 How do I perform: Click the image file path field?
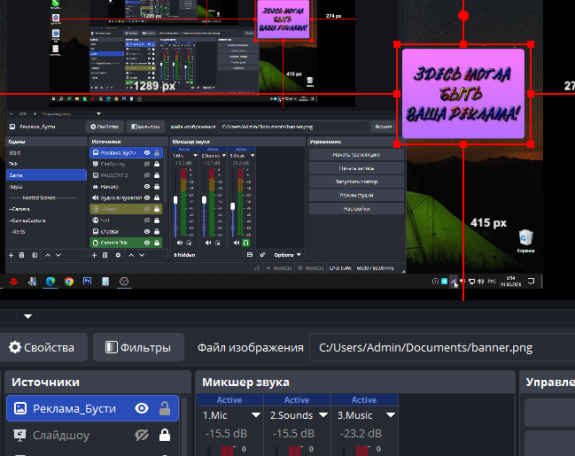(x=442, y=347)
